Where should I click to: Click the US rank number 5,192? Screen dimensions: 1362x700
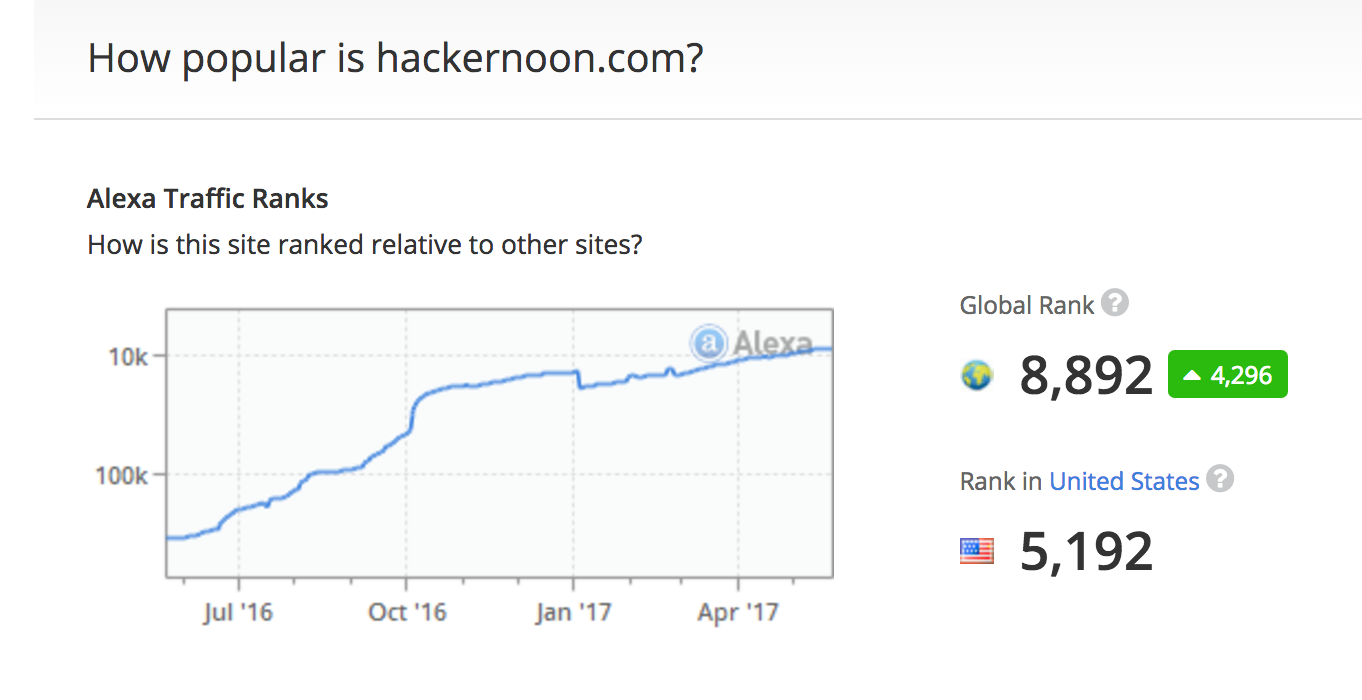(1086, 551)
